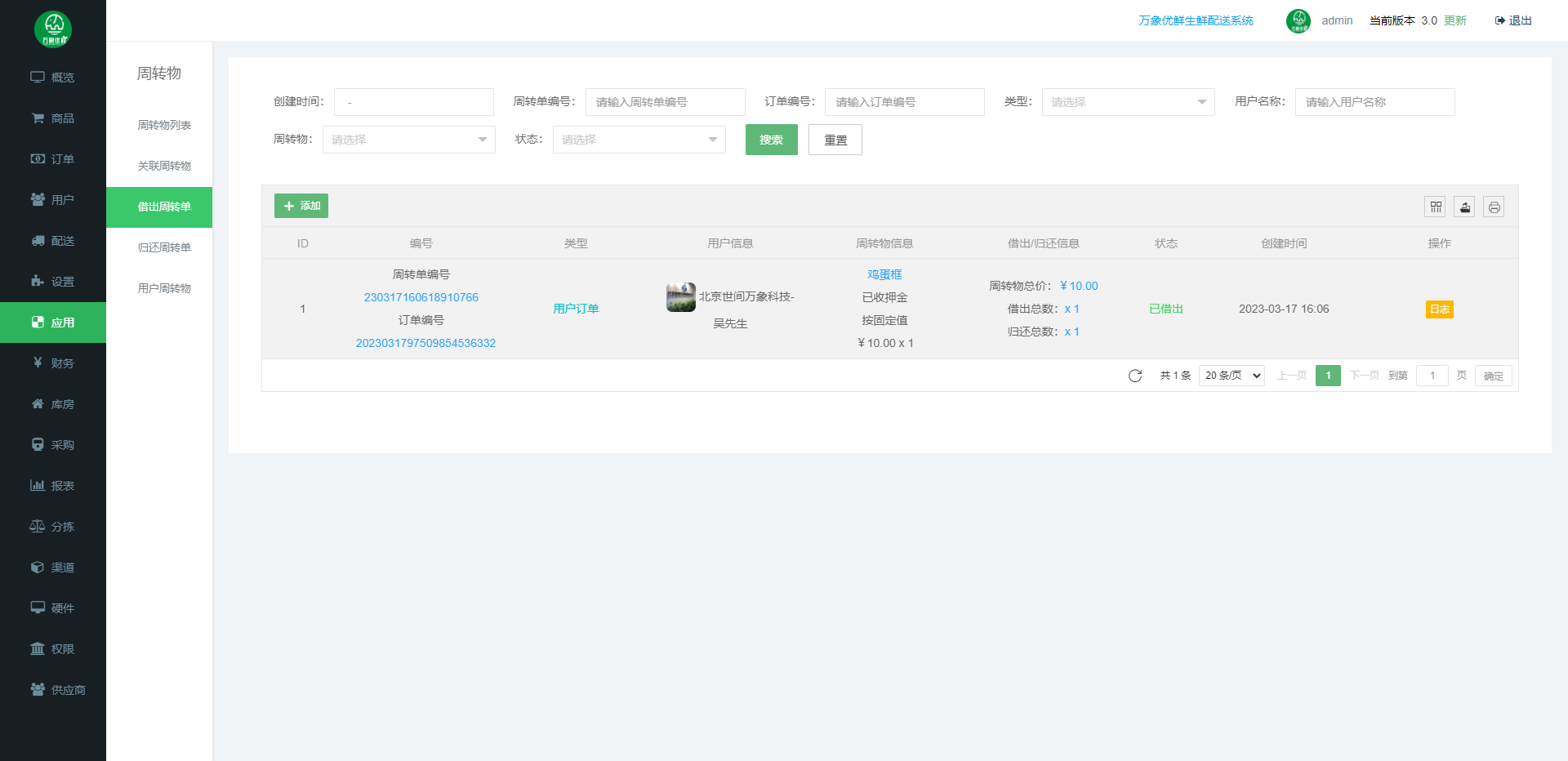Viewport: 1568px width, 761px height.
Task: Click the 确定 confirm button in pagination
Action: [x=1494, y=376]
